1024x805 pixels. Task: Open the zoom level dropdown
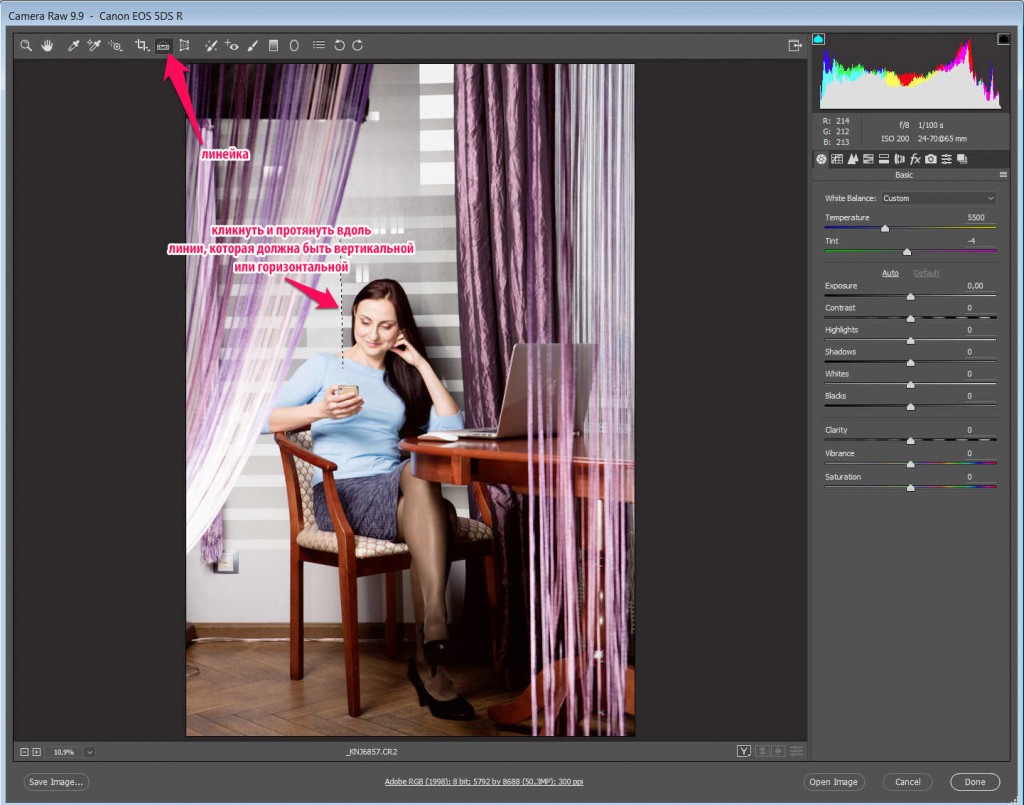(90, 752)
